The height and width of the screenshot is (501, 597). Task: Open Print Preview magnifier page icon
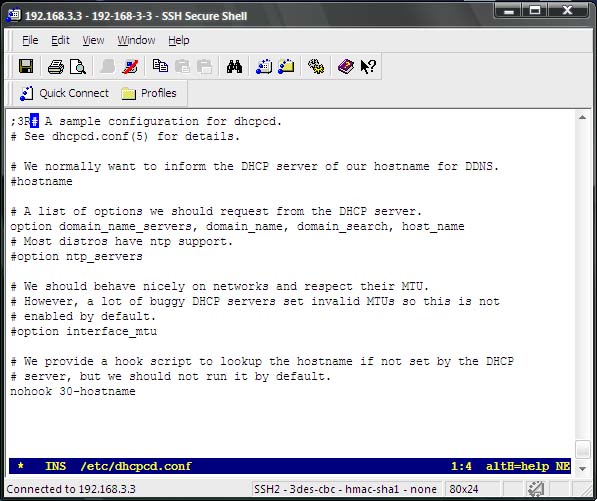coord(78,67)
